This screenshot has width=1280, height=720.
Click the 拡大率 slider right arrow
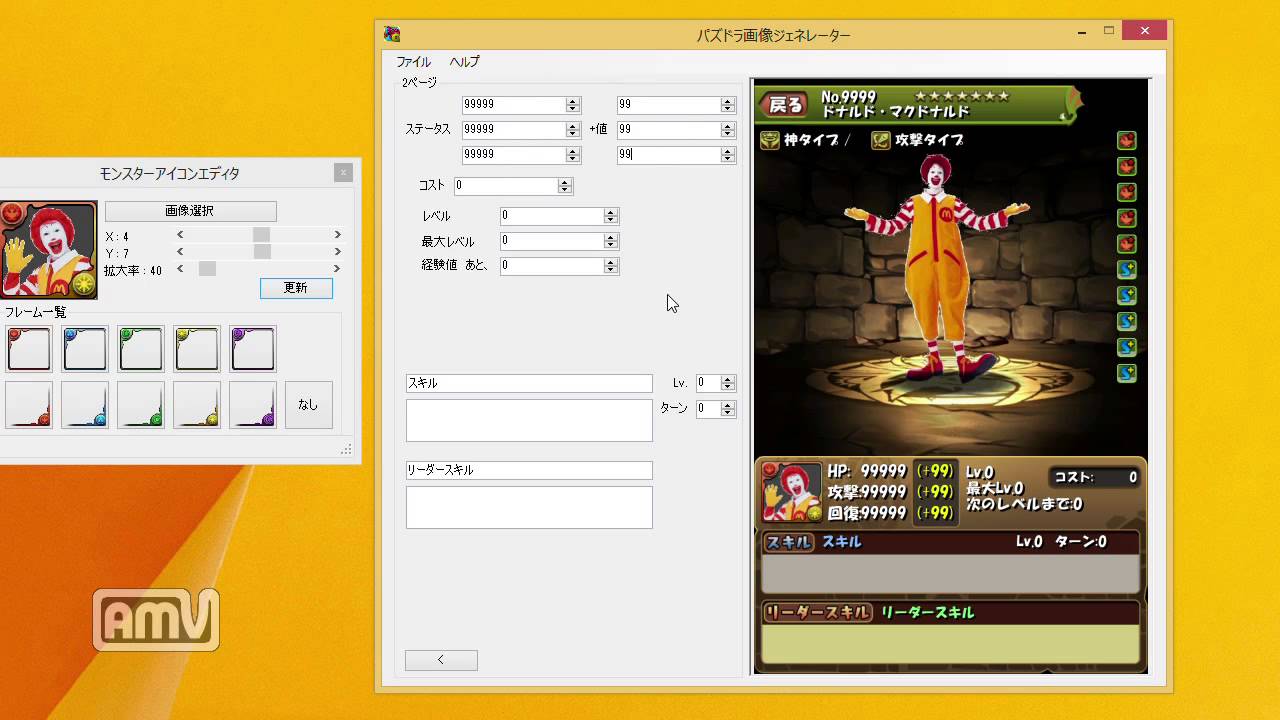(337, 269)
